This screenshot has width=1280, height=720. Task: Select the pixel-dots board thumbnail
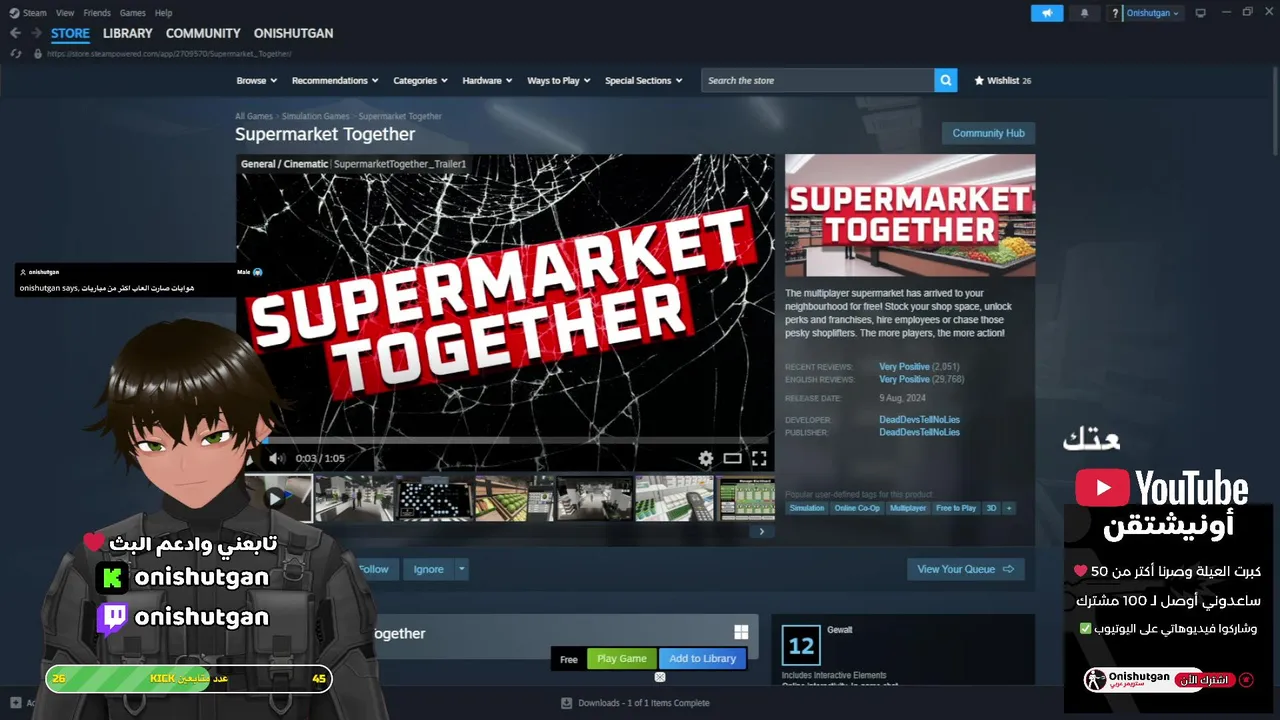435,498
